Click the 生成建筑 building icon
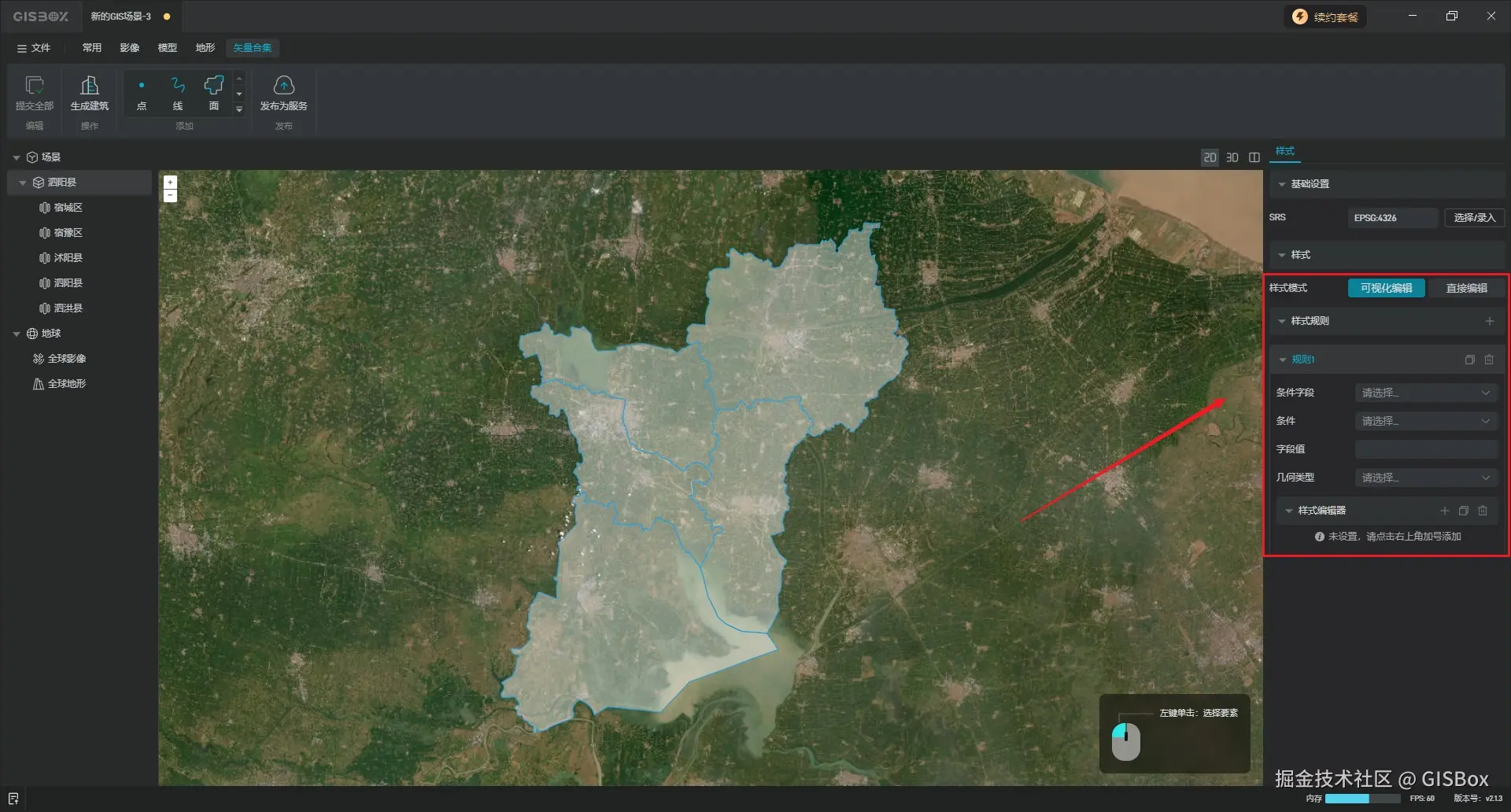The width and height of the screenshot is (1511, 812). (x=90, y=85)
